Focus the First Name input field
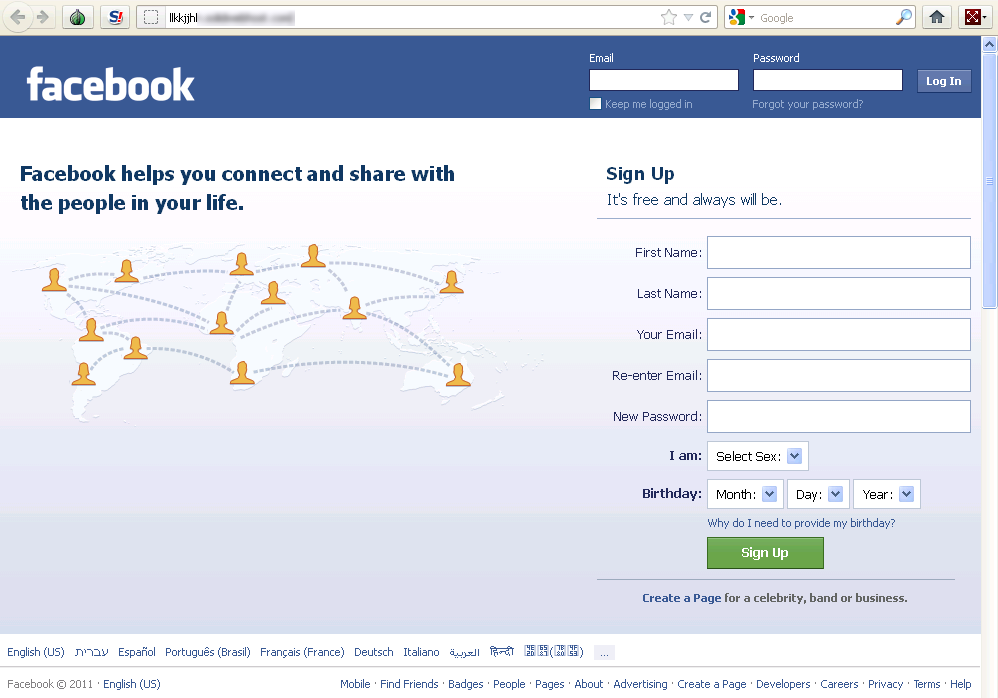Image resolution: width=998 pixels, height=698 pixels. tap(839, 253)
